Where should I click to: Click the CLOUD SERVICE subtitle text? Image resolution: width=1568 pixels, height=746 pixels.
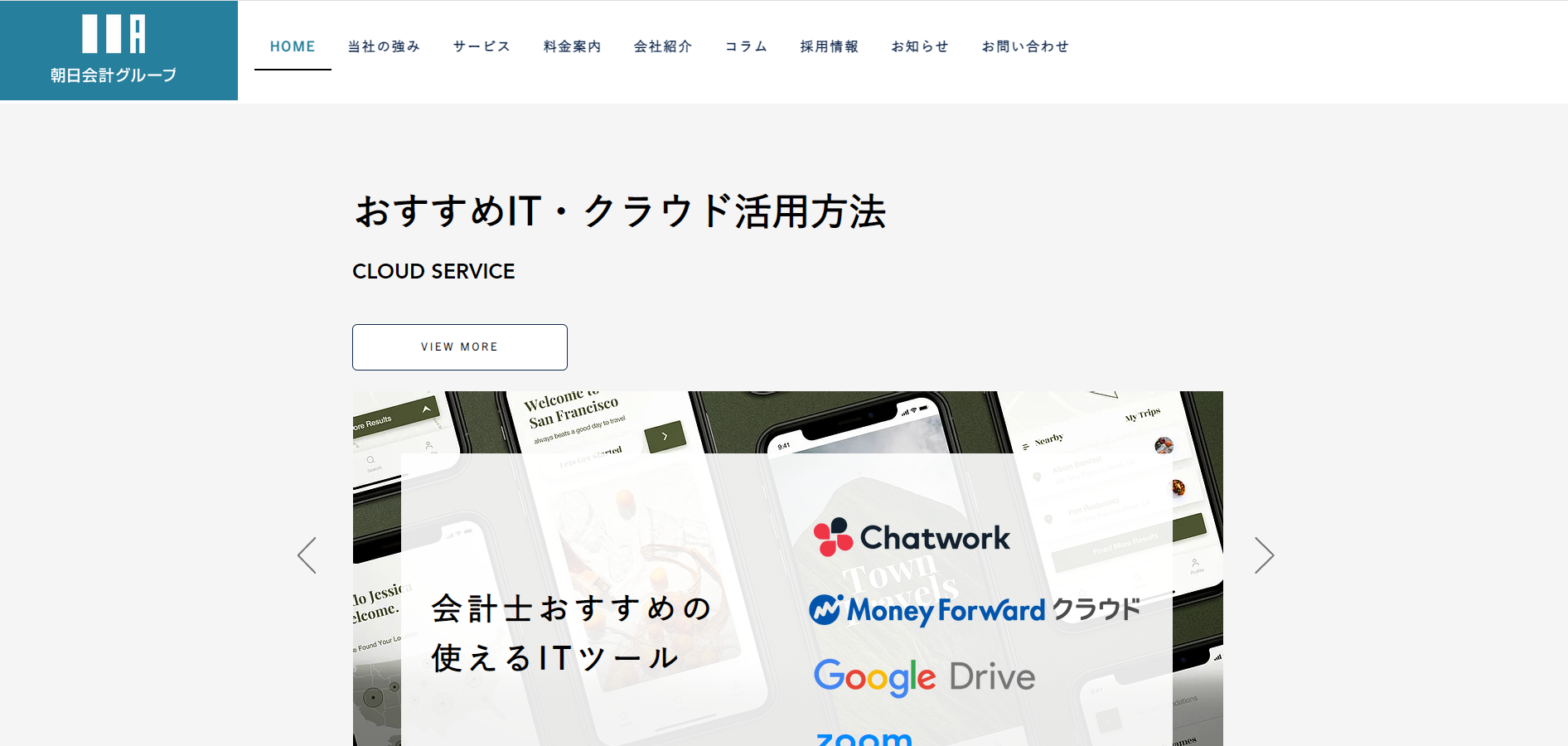tap(433, 271)
